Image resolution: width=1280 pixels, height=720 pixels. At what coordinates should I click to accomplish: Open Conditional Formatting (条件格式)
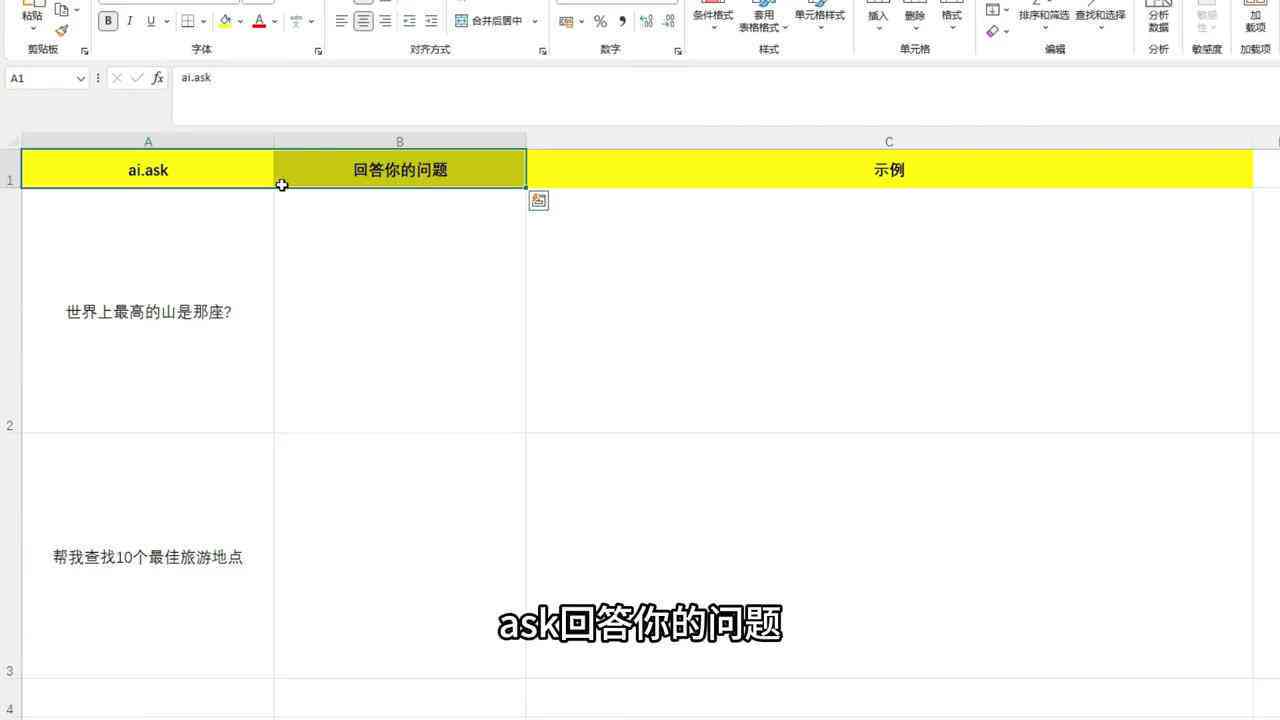[x=713, y=16]
